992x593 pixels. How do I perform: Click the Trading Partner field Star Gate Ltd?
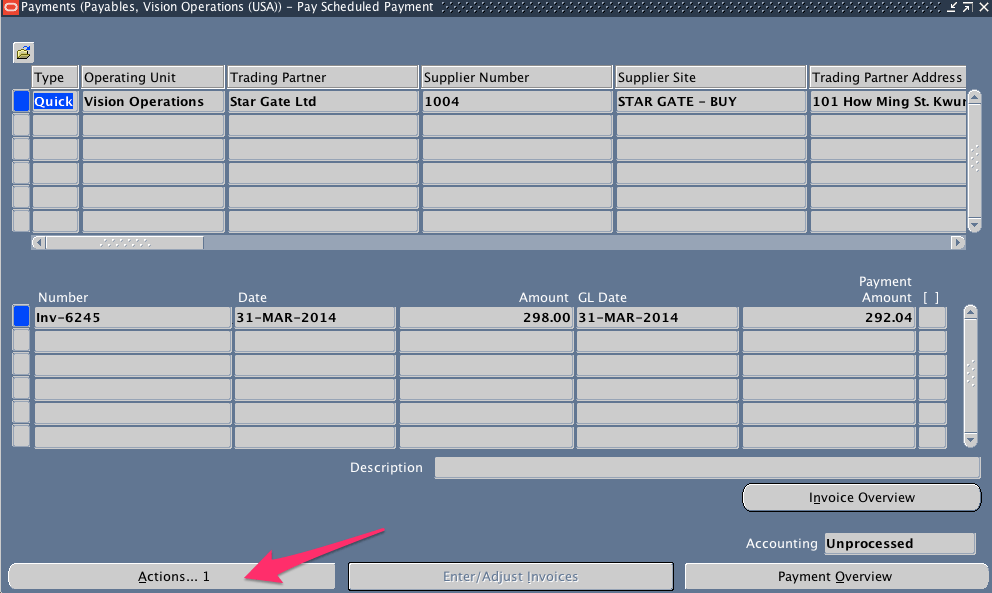322,101
